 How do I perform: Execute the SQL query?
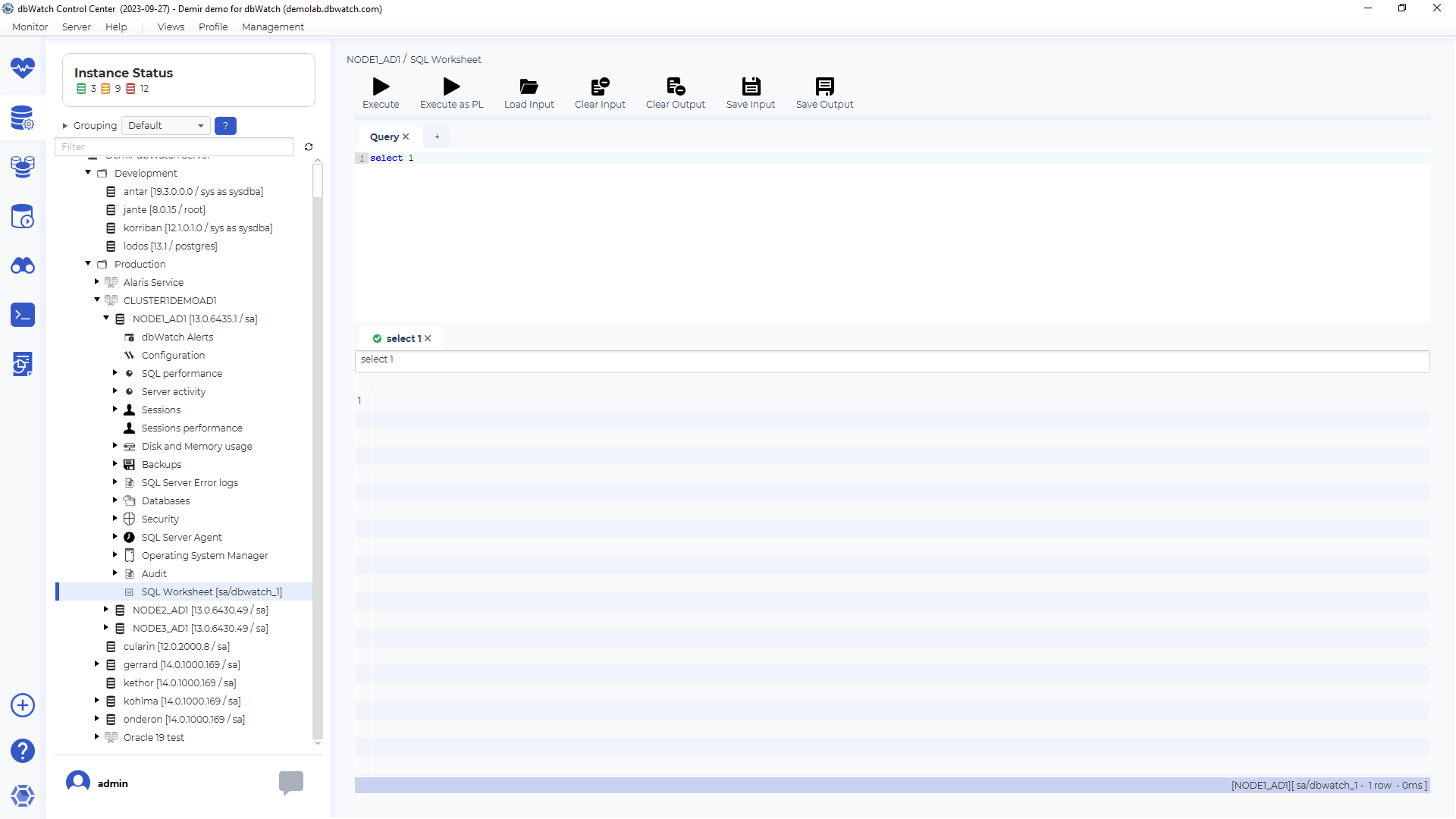coord(381,93)
